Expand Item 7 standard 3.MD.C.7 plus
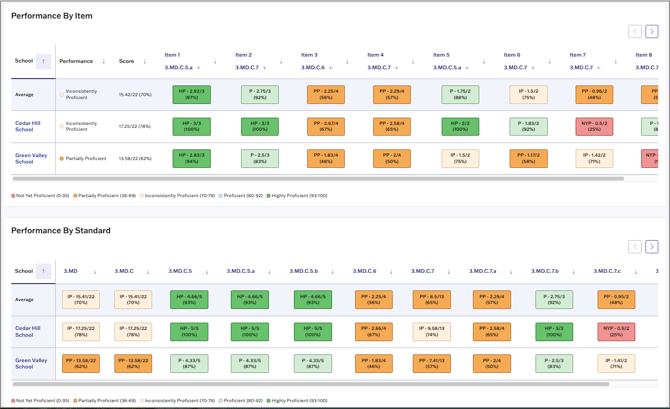The width and height of the screenshot is (670, 409). coord(599,68)
